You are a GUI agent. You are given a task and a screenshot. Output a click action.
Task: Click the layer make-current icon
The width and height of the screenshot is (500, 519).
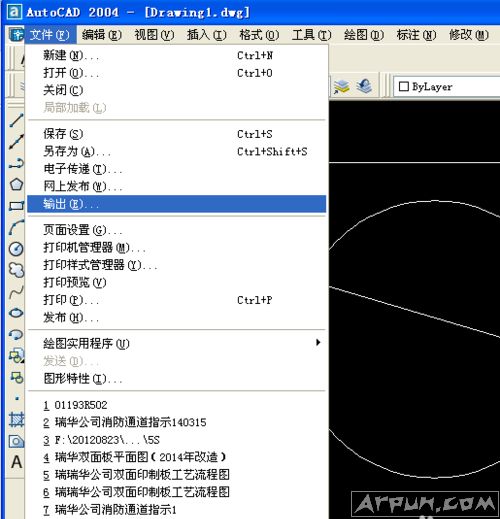(342, 87)
